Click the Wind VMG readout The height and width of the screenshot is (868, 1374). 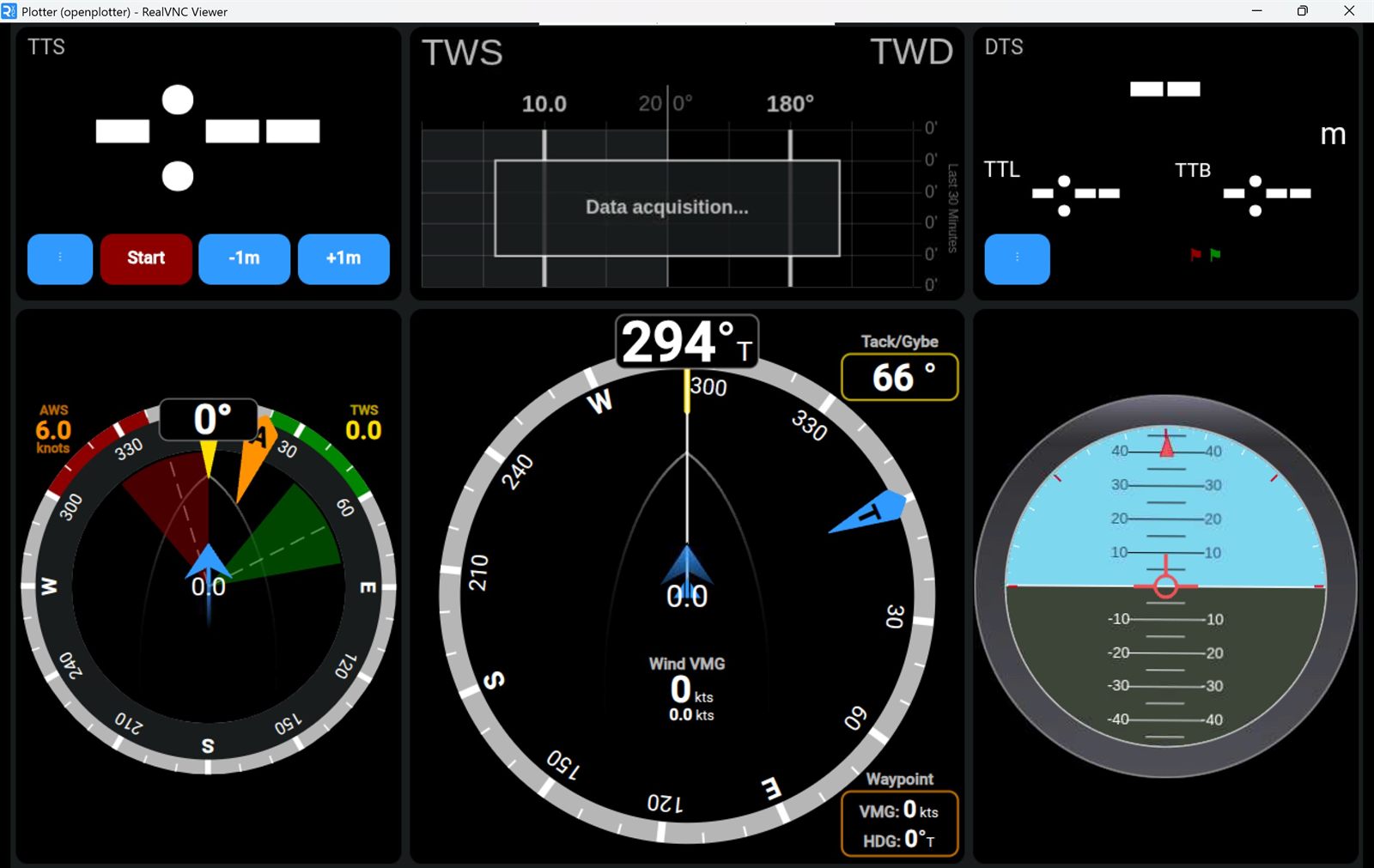686,689
